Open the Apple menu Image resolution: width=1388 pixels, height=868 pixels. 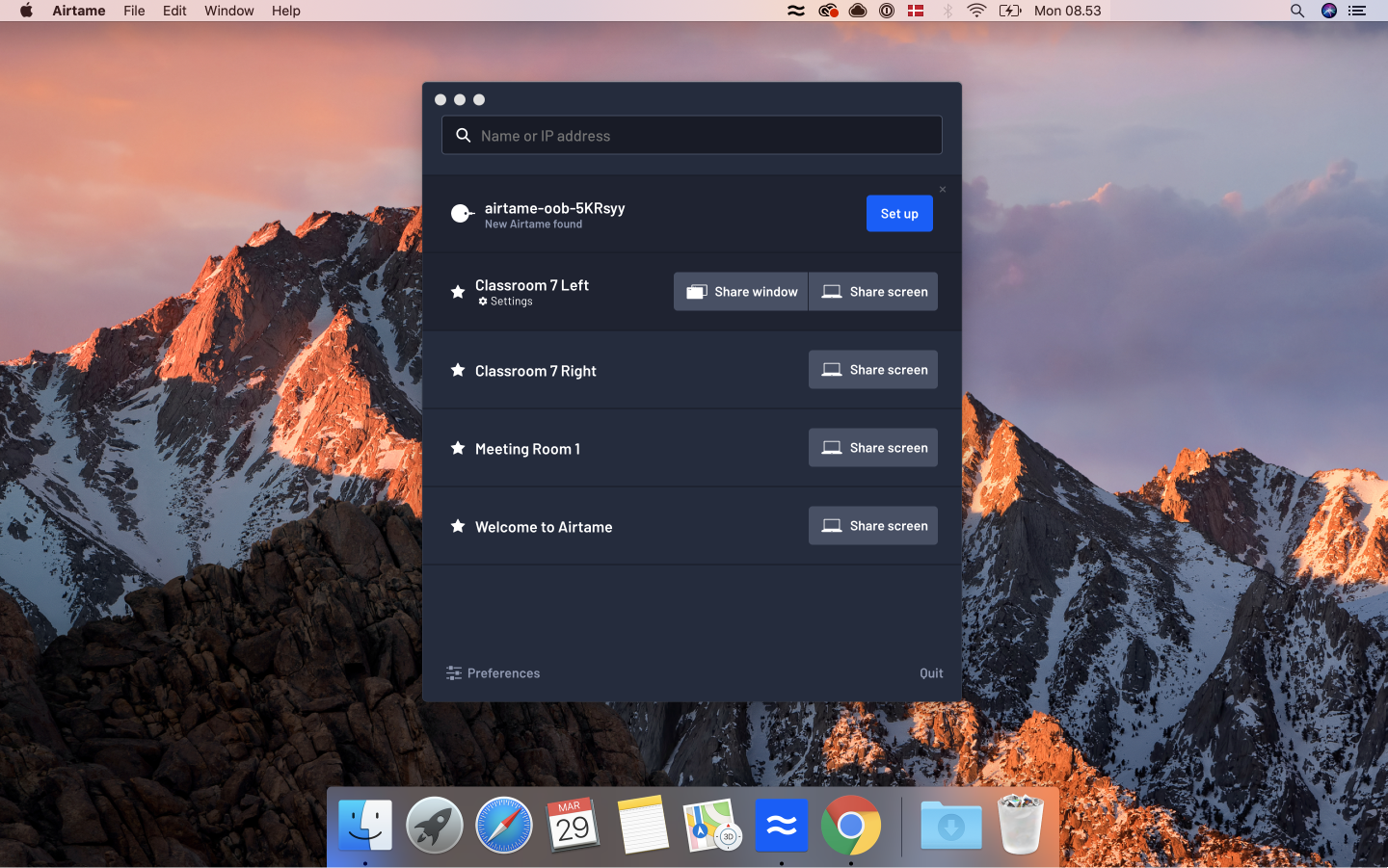coord(26,11)
